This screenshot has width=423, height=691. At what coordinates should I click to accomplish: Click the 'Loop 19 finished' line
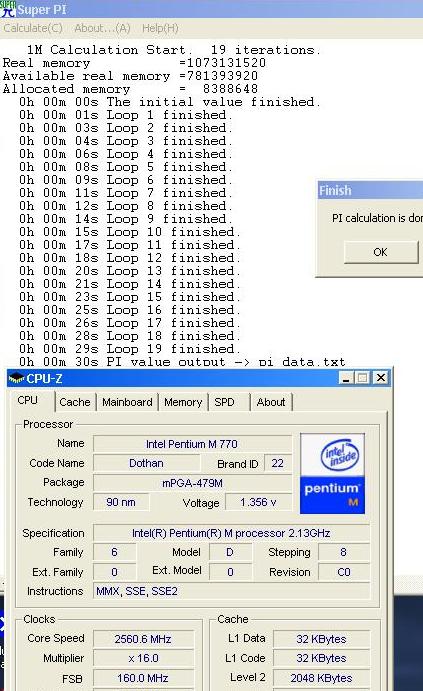pos(130,349)
